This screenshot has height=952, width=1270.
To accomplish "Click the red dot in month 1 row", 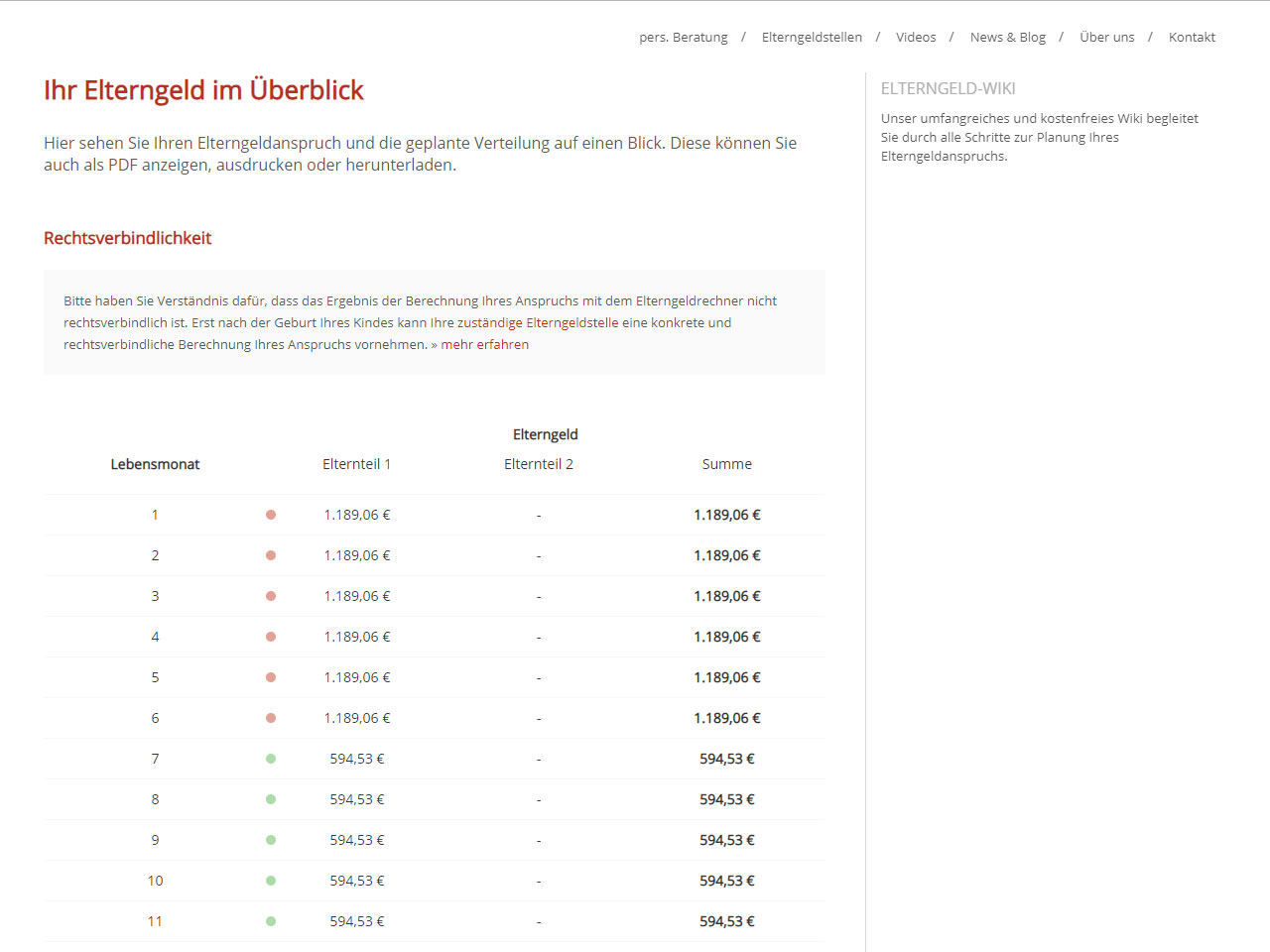I will [271, 515].
